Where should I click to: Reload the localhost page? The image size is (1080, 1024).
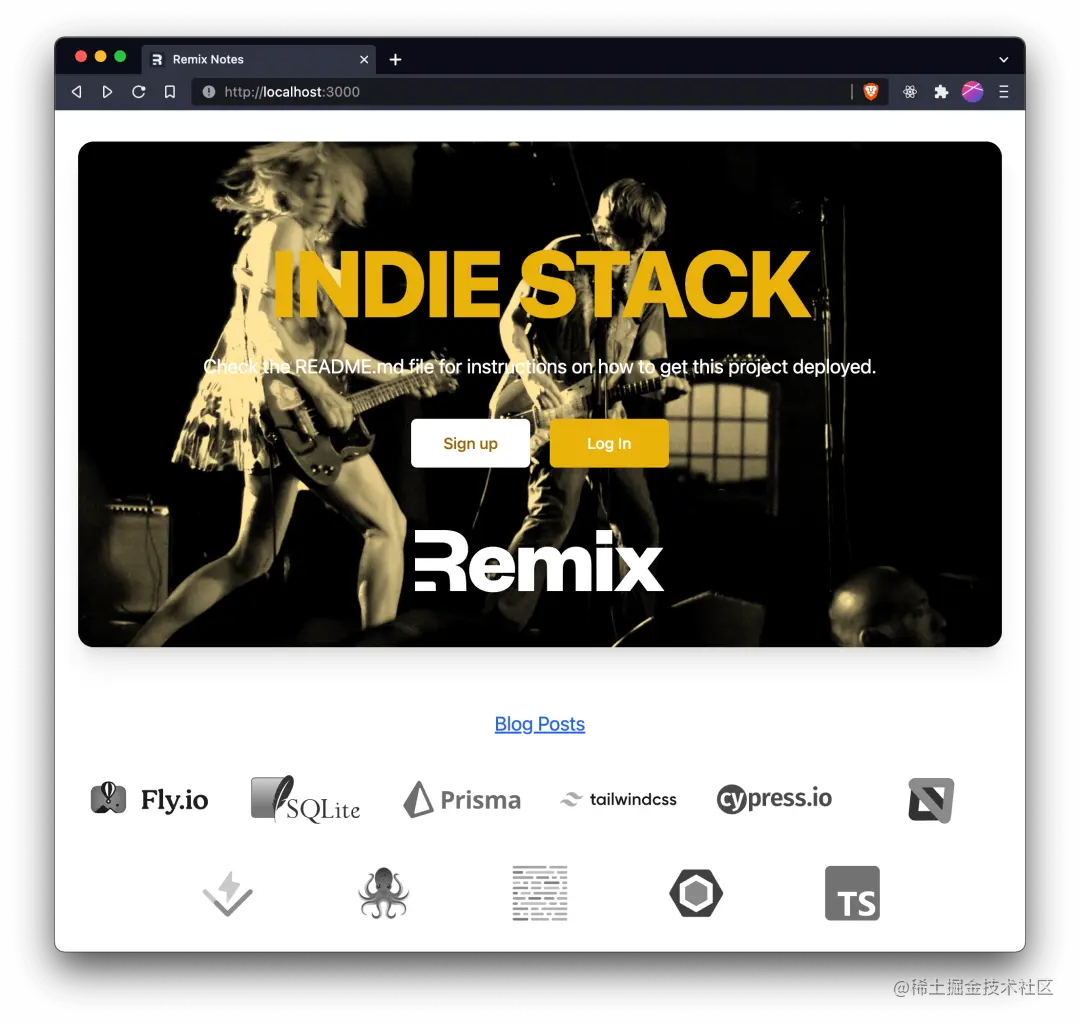click(x=138, y=92)
